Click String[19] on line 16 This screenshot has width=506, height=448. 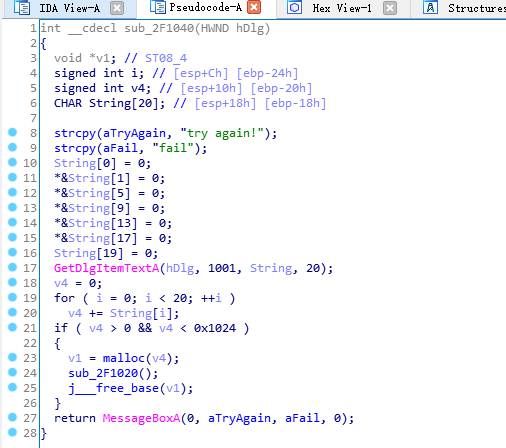pos(88,253)
